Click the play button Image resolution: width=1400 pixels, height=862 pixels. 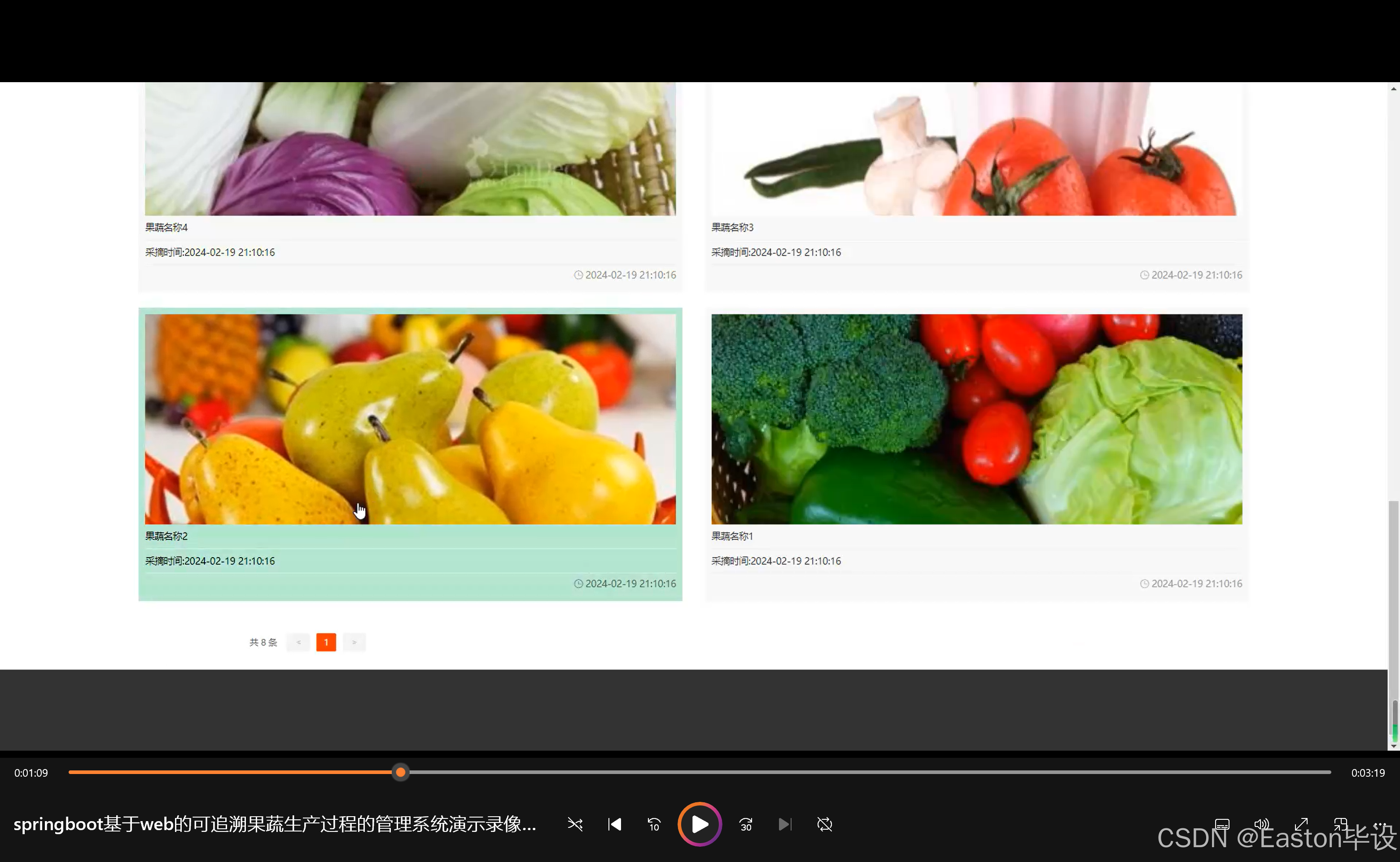click(700, 824)
